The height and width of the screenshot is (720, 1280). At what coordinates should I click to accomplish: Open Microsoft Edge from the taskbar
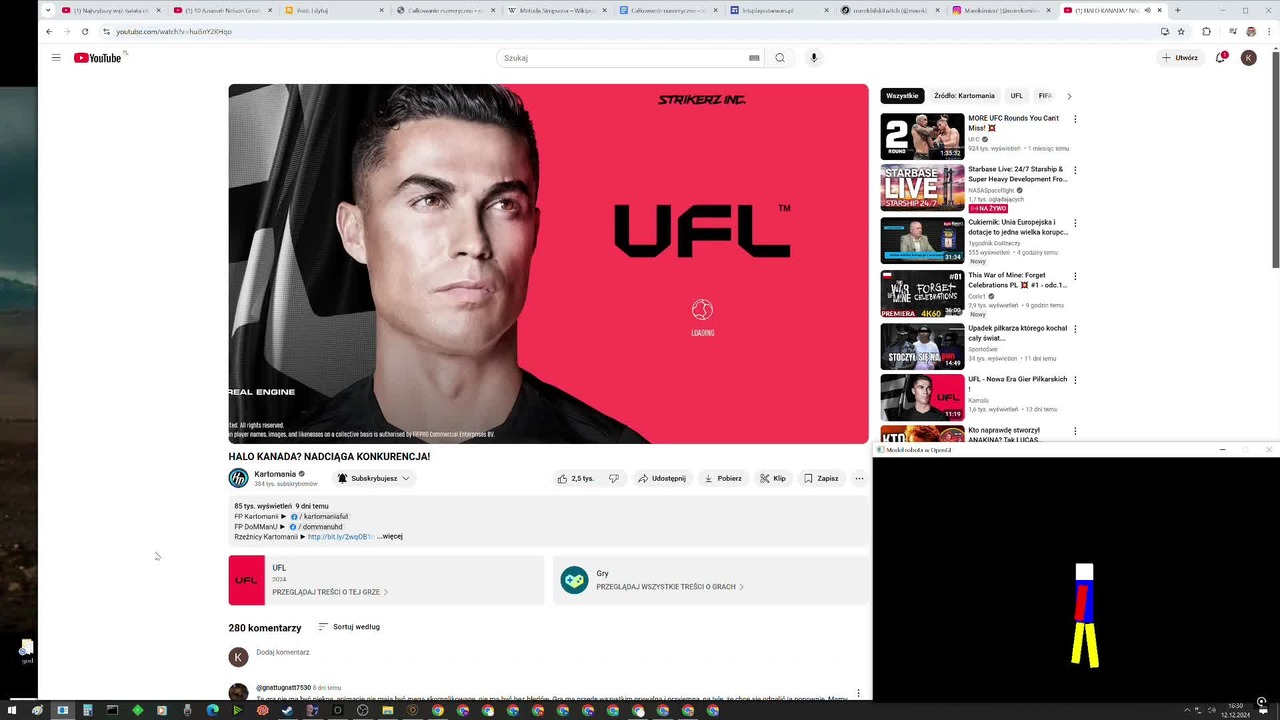tap(212, 710)
